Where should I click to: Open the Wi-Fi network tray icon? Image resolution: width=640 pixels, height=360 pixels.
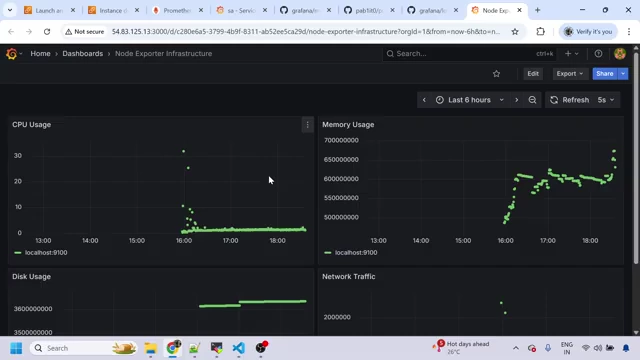tap(586, 348)
